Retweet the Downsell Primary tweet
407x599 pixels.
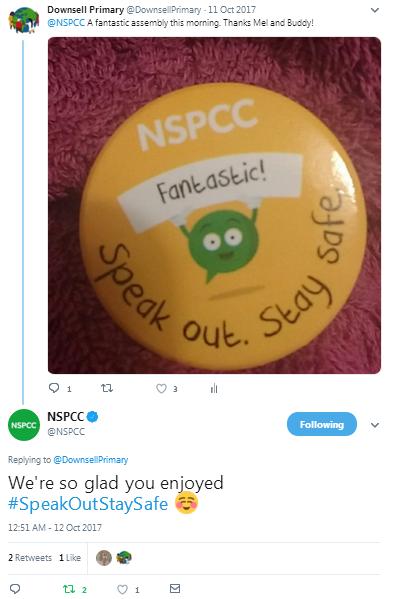point(107,388)
